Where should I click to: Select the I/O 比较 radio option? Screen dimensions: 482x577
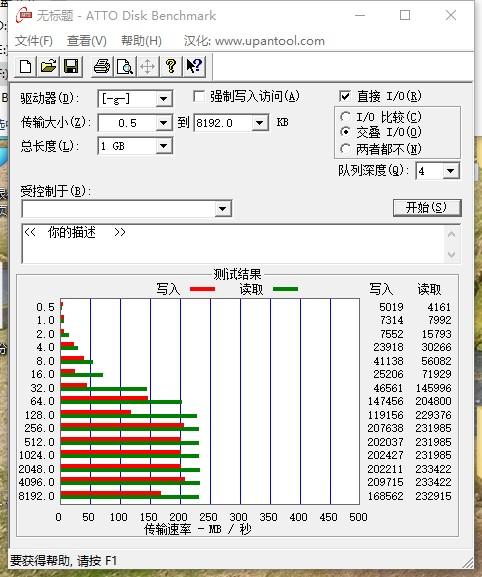345,117
